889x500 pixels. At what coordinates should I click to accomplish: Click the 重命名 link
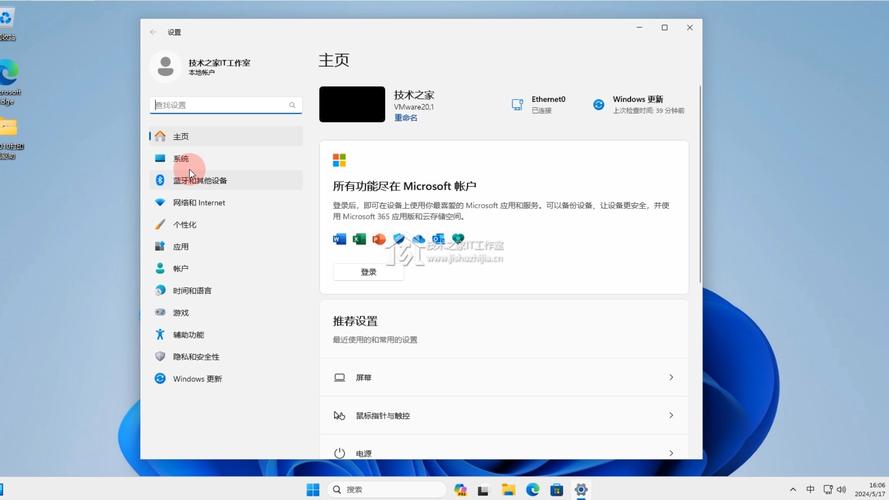point(406,118)
